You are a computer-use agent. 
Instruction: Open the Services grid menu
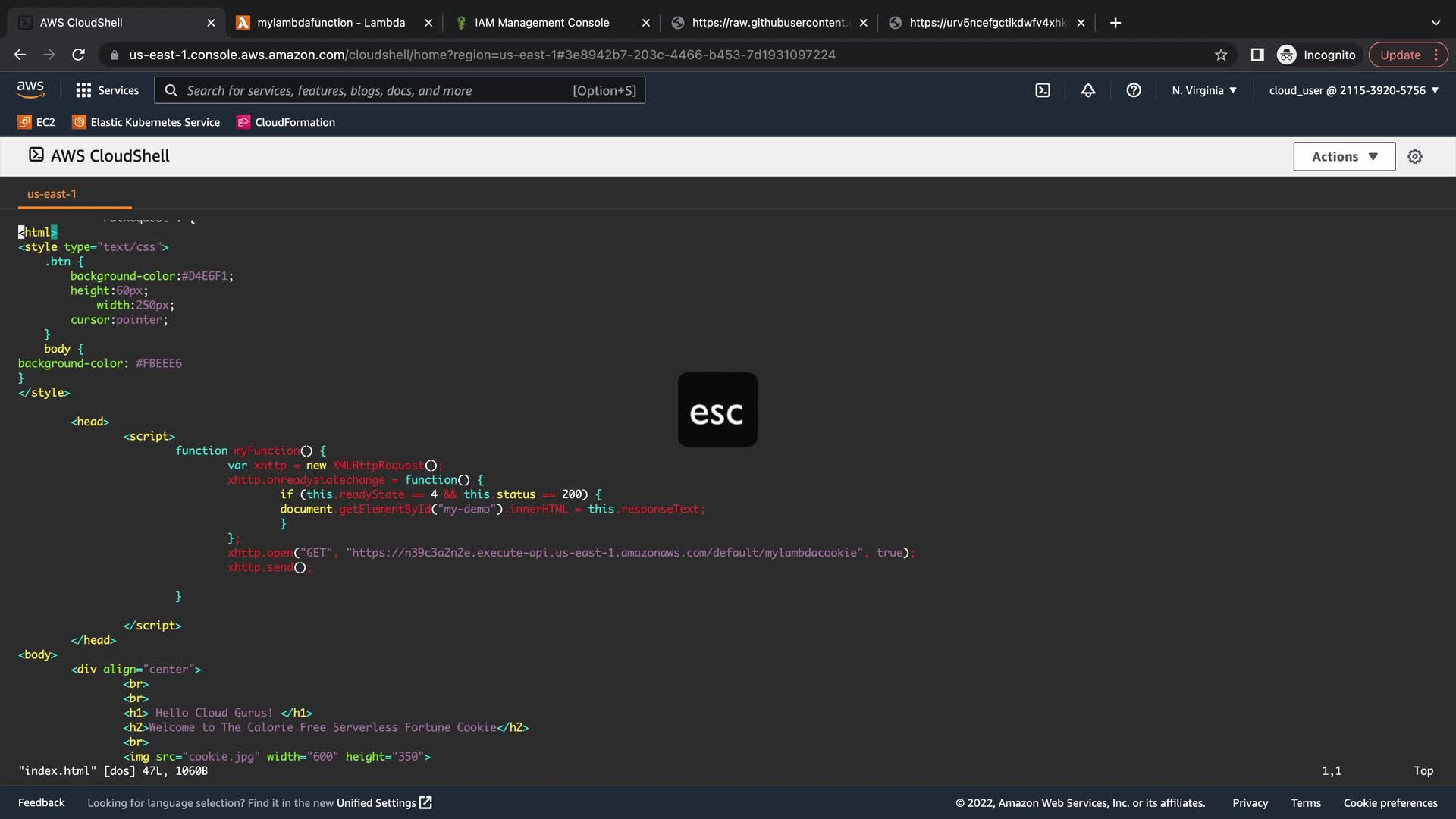coord(107,90)
